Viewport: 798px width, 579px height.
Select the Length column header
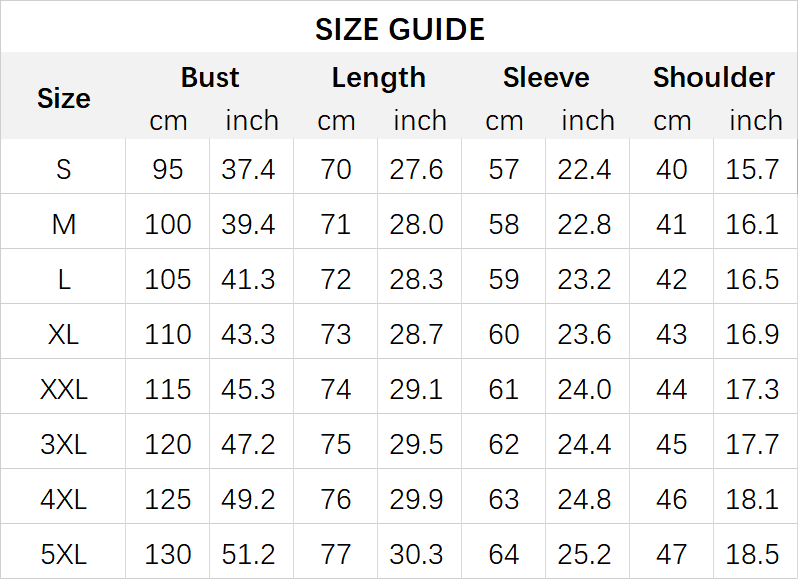378,77
